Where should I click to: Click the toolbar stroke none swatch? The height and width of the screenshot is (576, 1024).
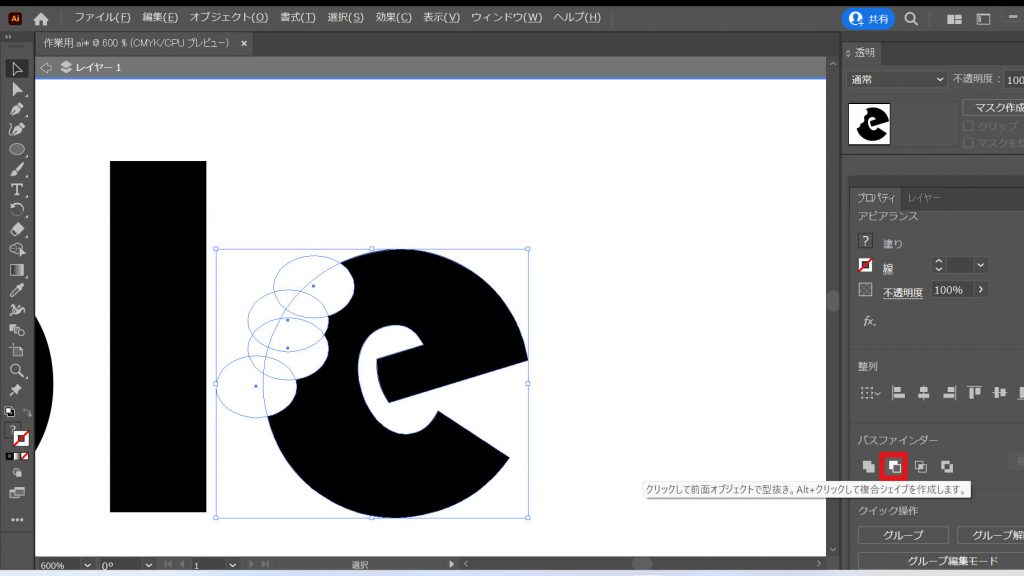(22, 439)
